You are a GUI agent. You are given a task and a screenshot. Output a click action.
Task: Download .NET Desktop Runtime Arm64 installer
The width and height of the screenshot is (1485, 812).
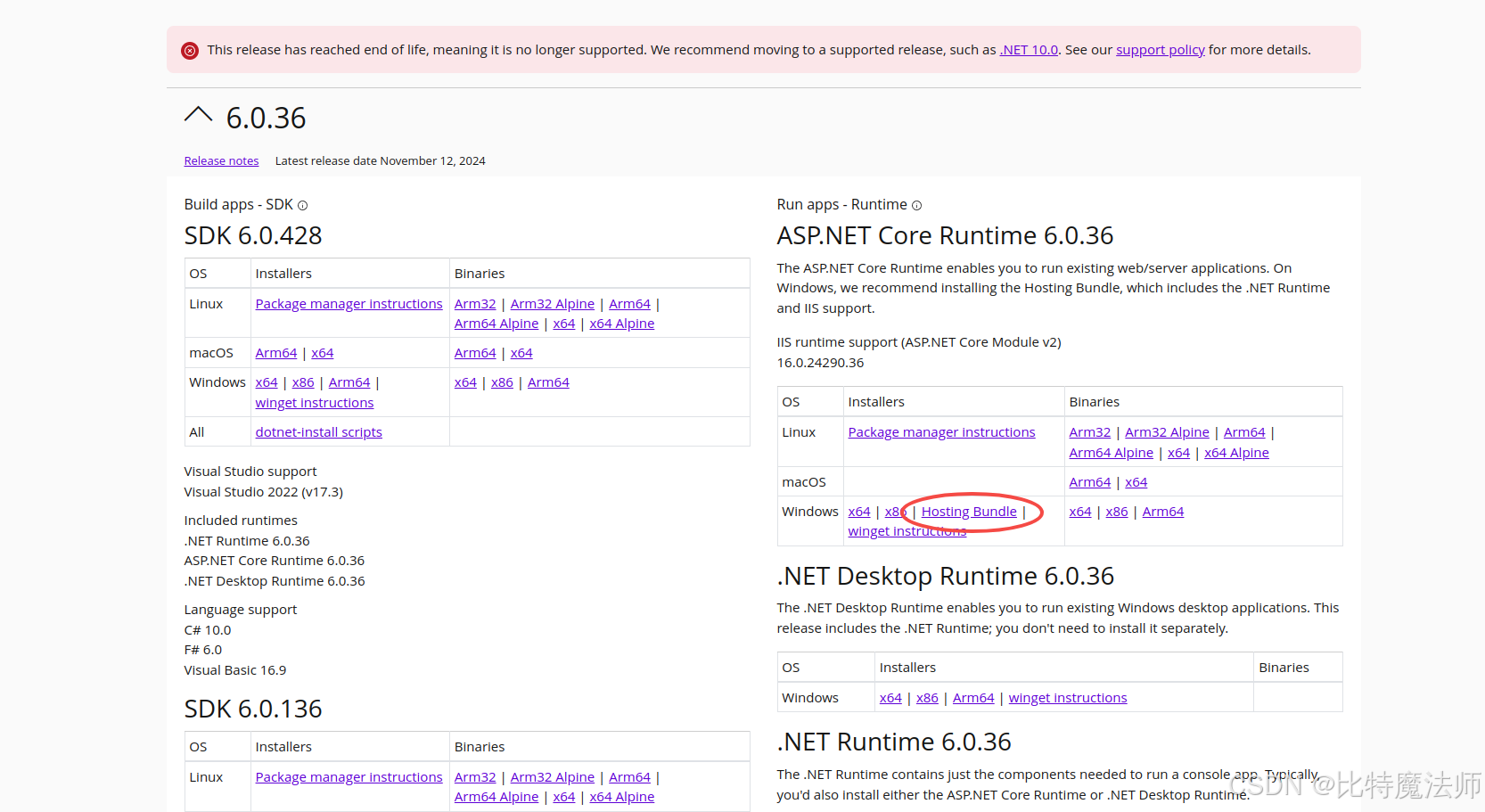tap(973, 698)
